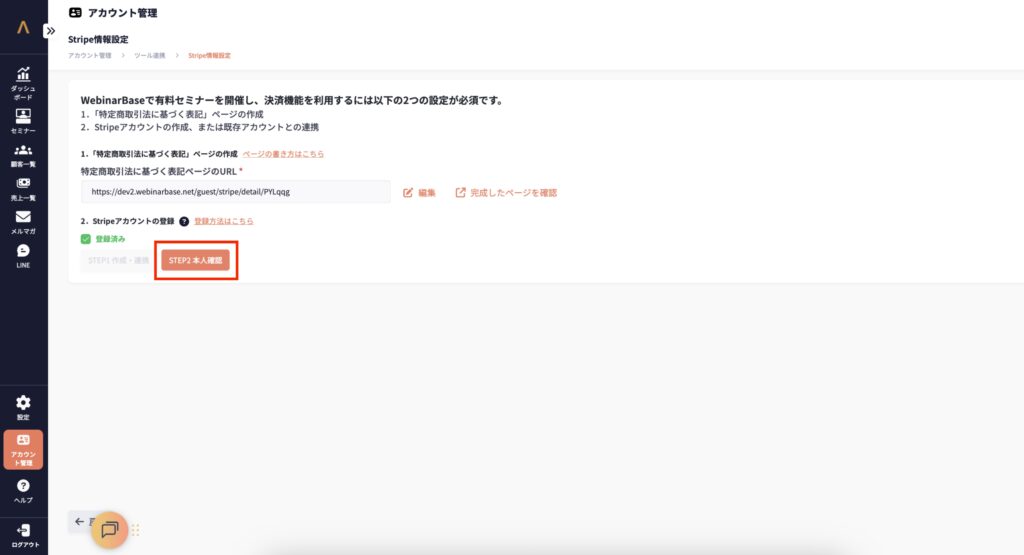Screen dimensions: 1024x555
Task: Click the tooltip icon beside Stripeアカウントの登録
Action: (184, 221)
